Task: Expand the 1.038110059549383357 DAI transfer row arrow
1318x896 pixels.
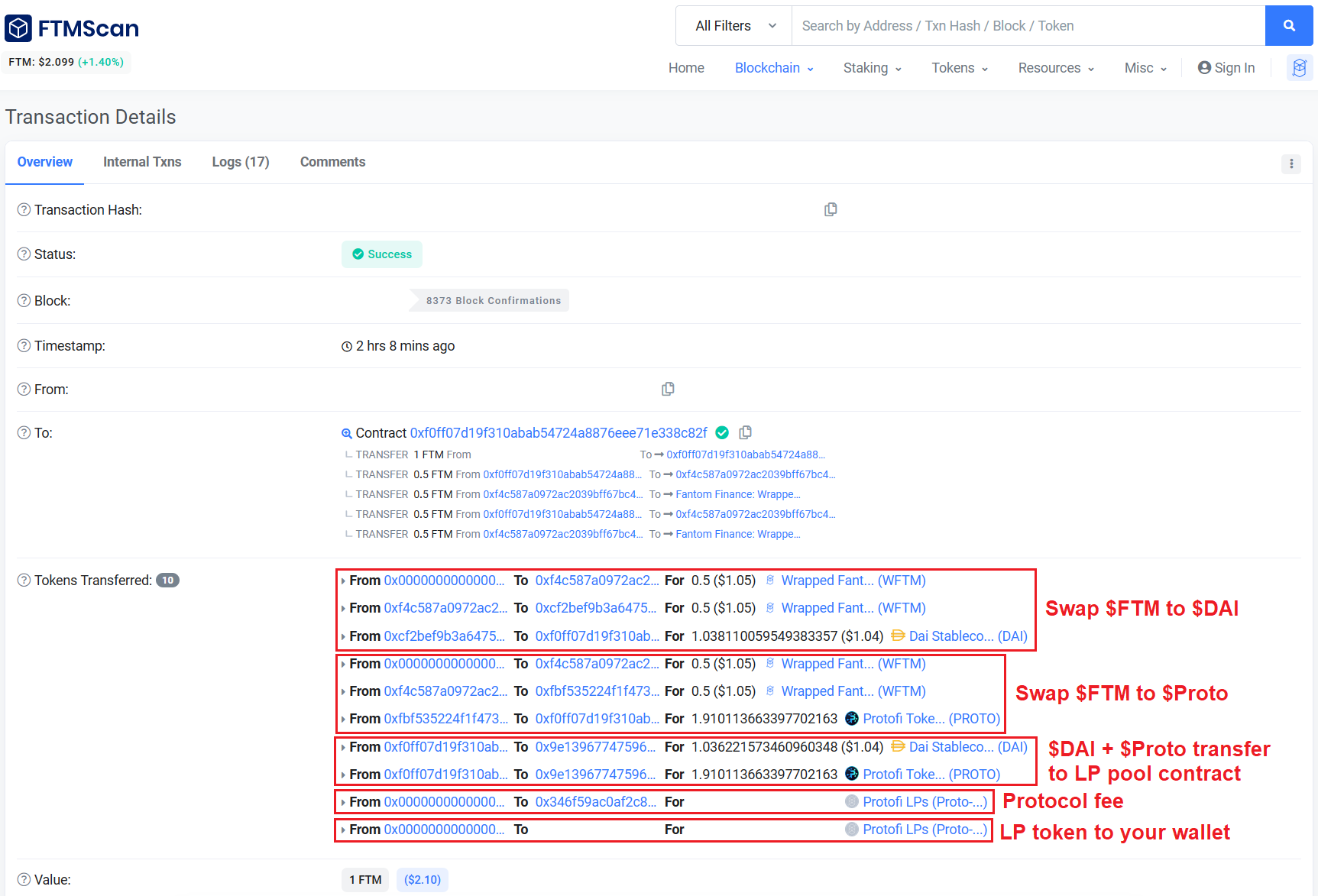Action: click(343, 637)
